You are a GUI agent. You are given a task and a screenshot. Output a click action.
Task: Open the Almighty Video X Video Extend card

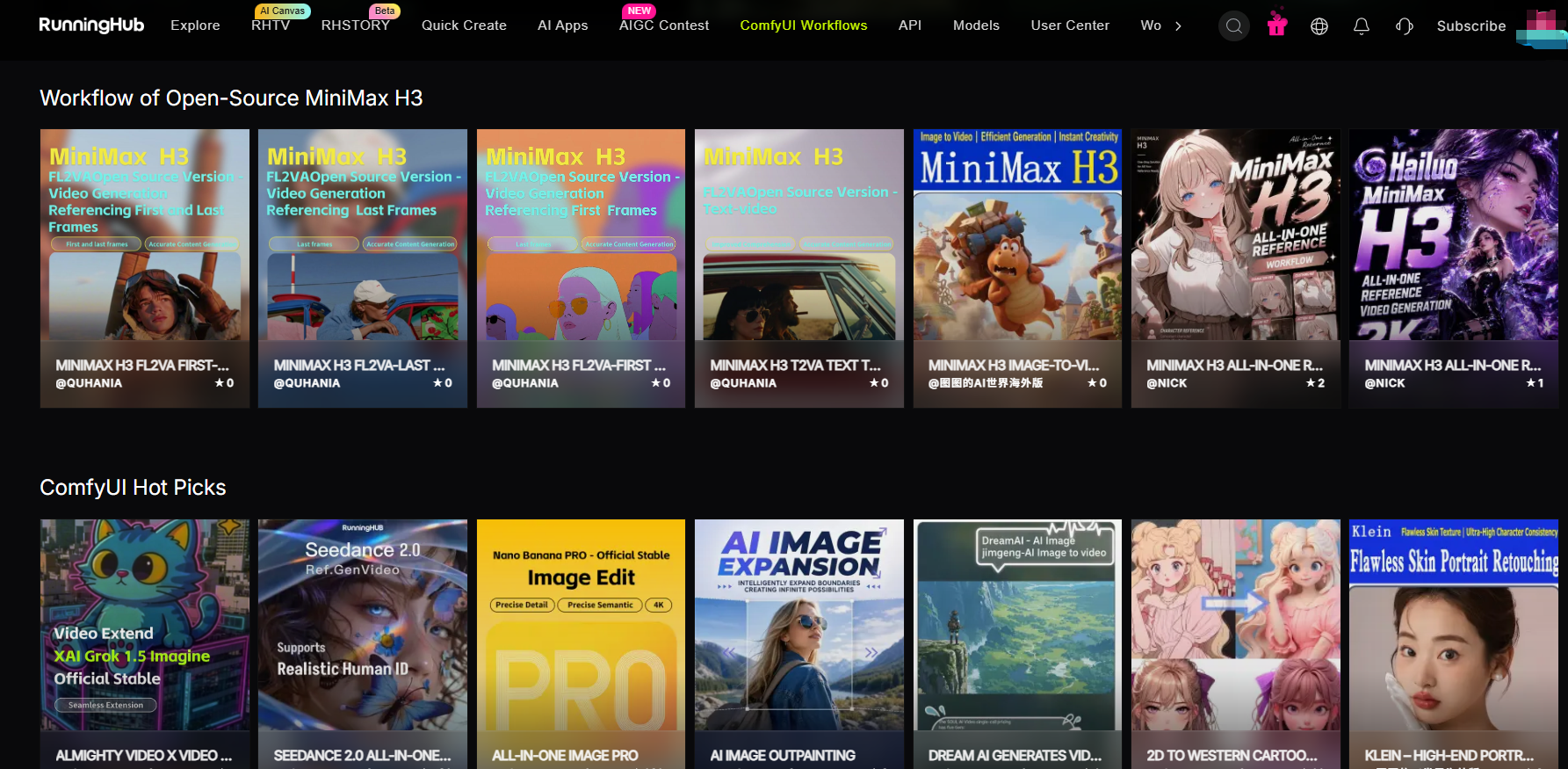point(145,644)
